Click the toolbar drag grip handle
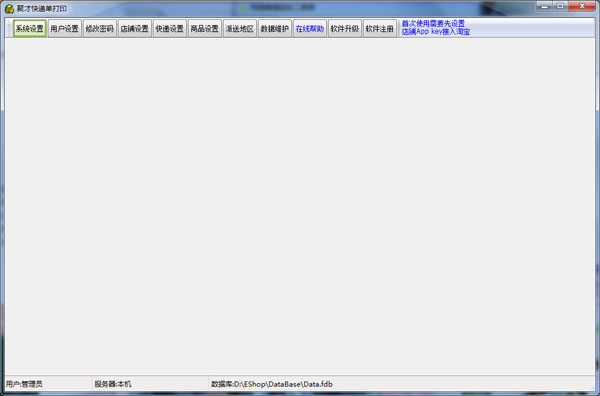Viewport: 600px width, 396px height. [x=10, y=29]
